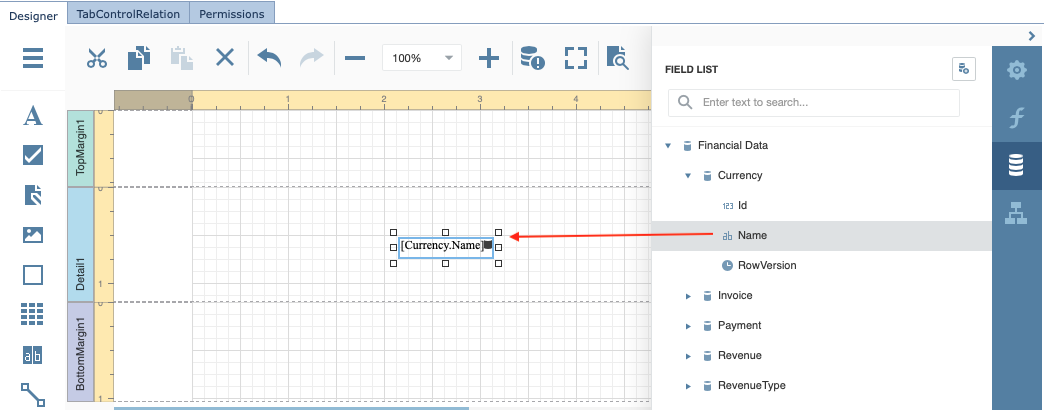Image resolution: width=1044 pixels, height=410 pixels.
Task: Click the Copy icon in toolbar
Action: pos(139,58)
